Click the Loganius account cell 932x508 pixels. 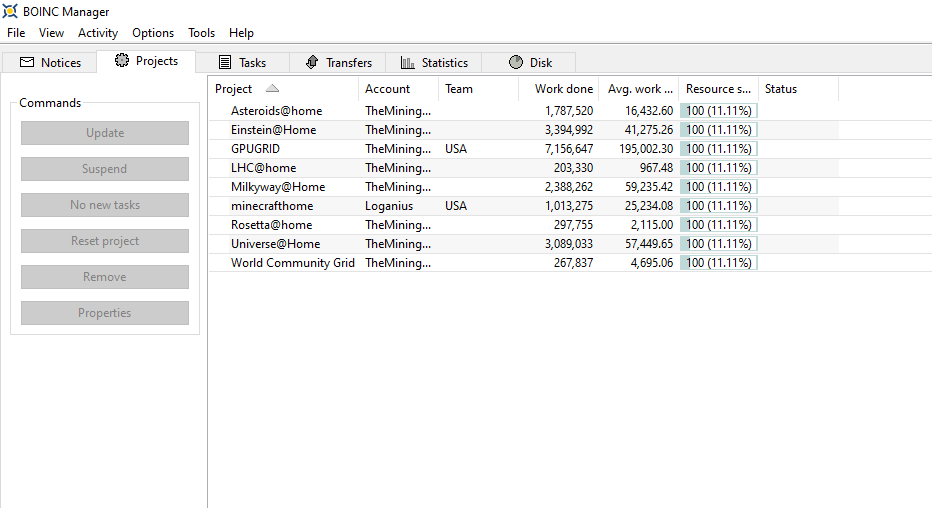tap(389, 206)
